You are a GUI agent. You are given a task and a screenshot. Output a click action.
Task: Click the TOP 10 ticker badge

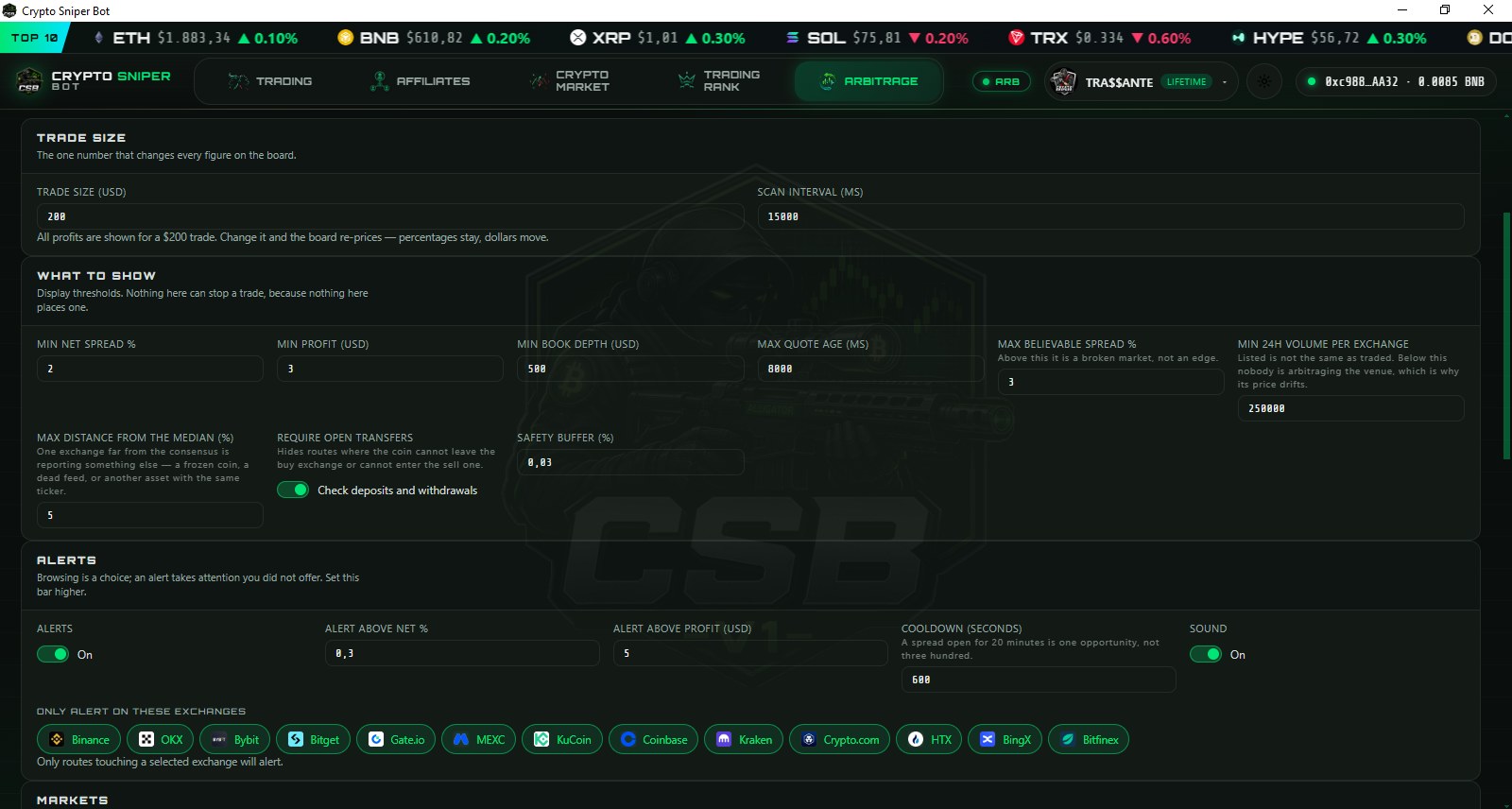(x=35, y=38)
